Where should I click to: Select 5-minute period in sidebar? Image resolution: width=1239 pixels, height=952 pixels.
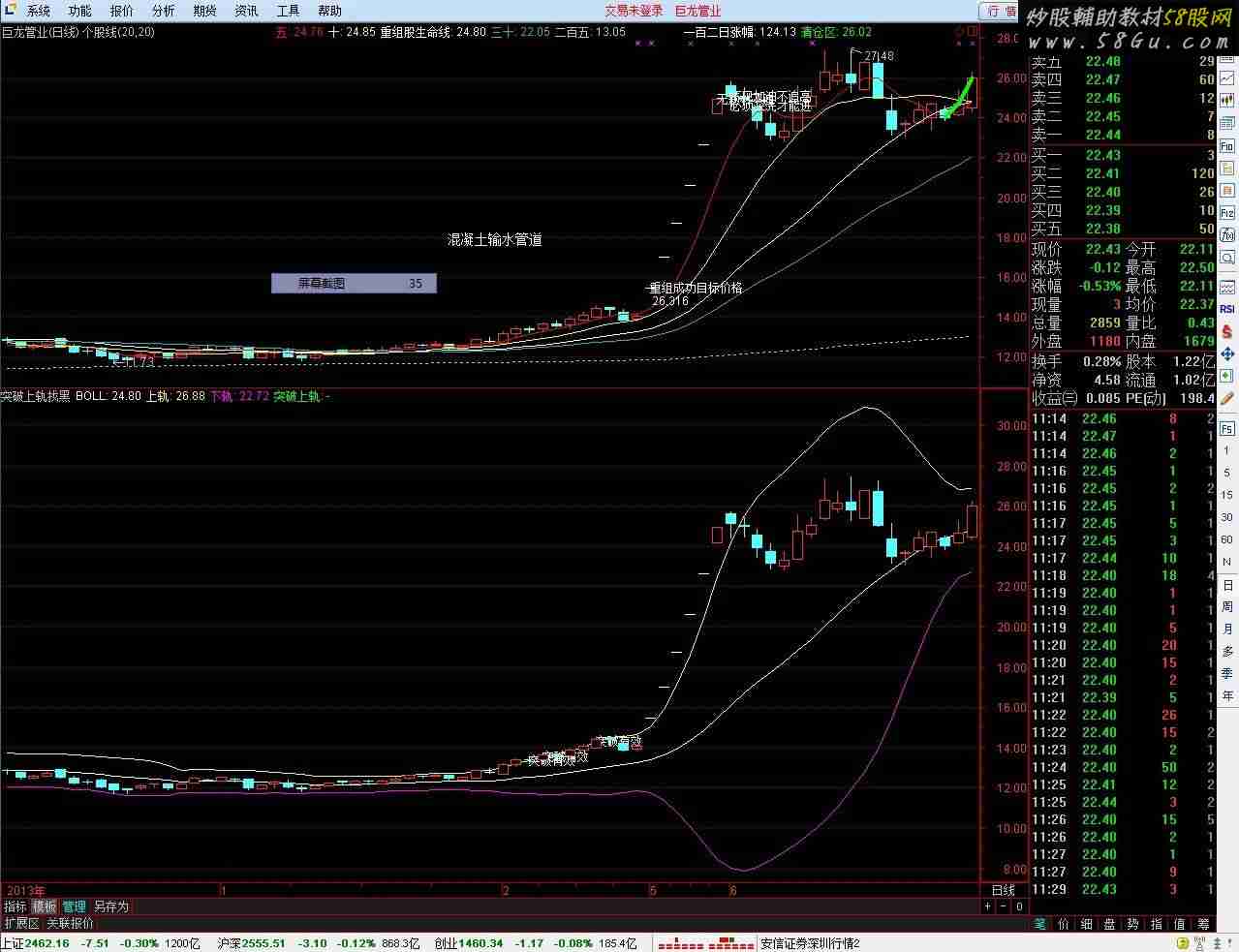click(1227, 474)
